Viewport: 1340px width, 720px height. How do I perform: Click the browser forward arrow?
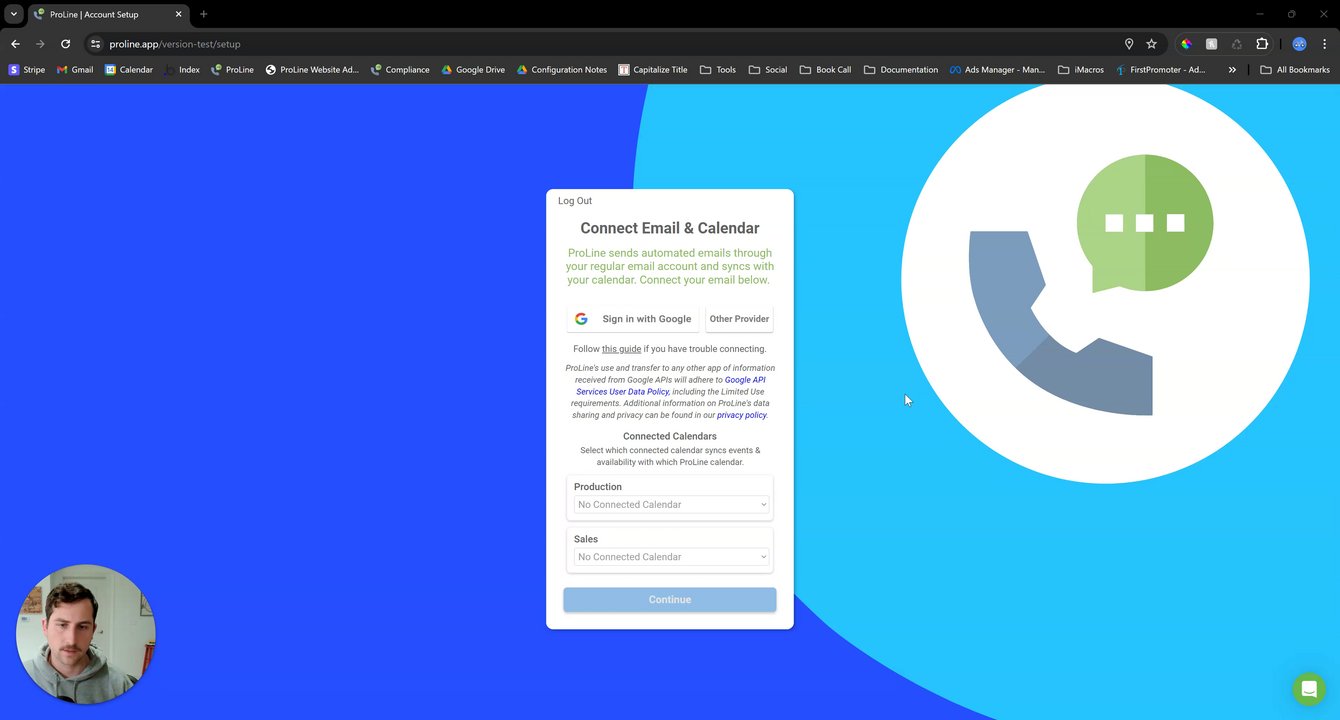(x=40, y=44)
